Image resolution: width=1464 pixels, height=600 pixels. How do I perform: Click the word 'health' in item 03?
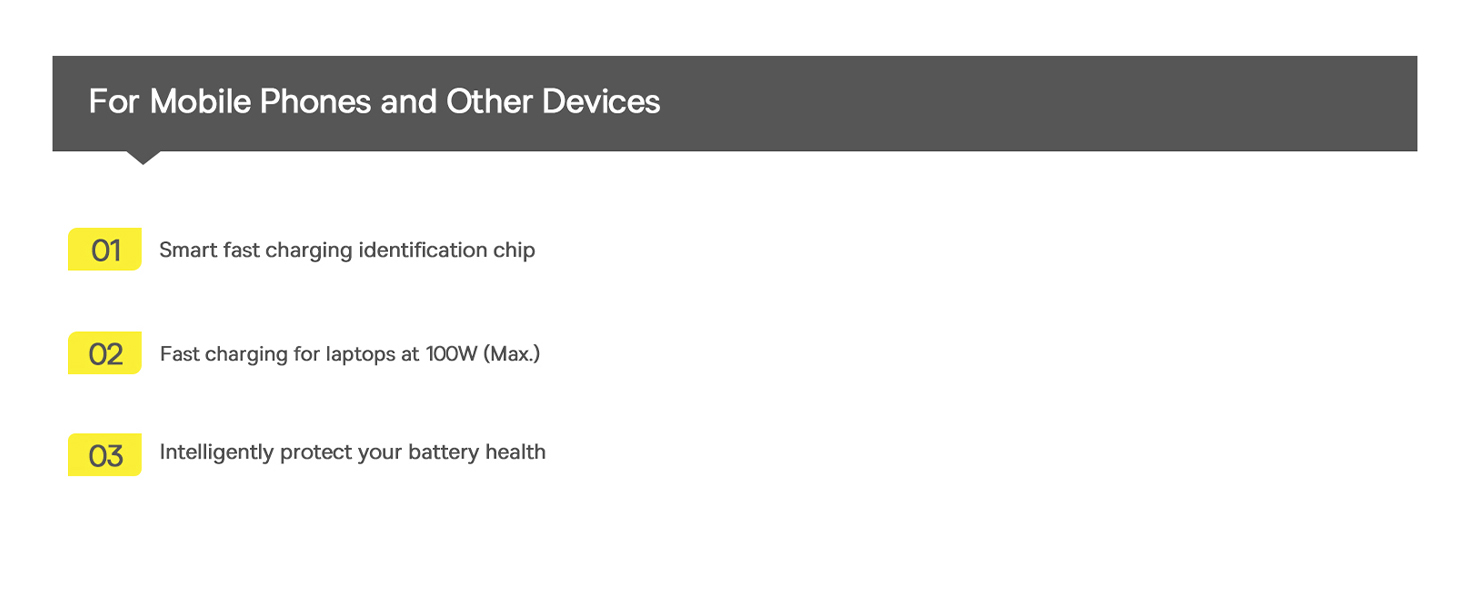click(515, 451)
